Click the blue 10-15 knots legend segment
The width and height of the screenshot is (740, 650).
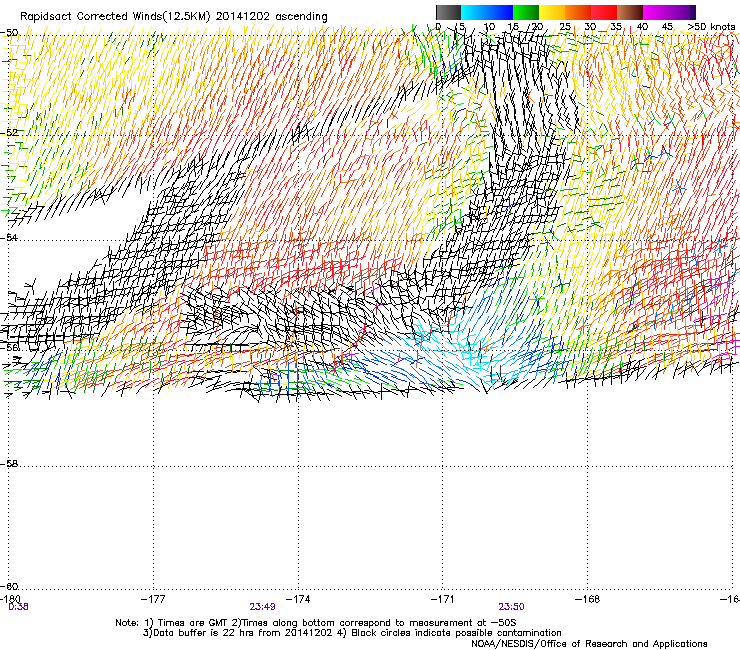click(x=500, y=12)
